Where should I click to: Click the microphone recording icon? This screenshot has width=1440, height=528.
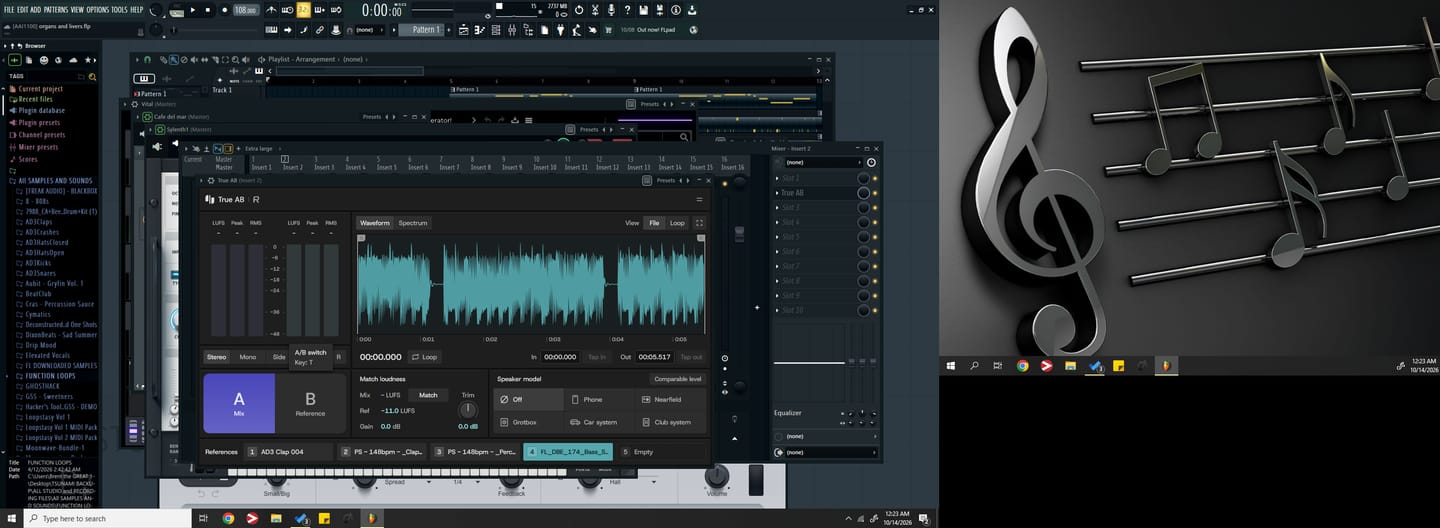coord(611,10)
